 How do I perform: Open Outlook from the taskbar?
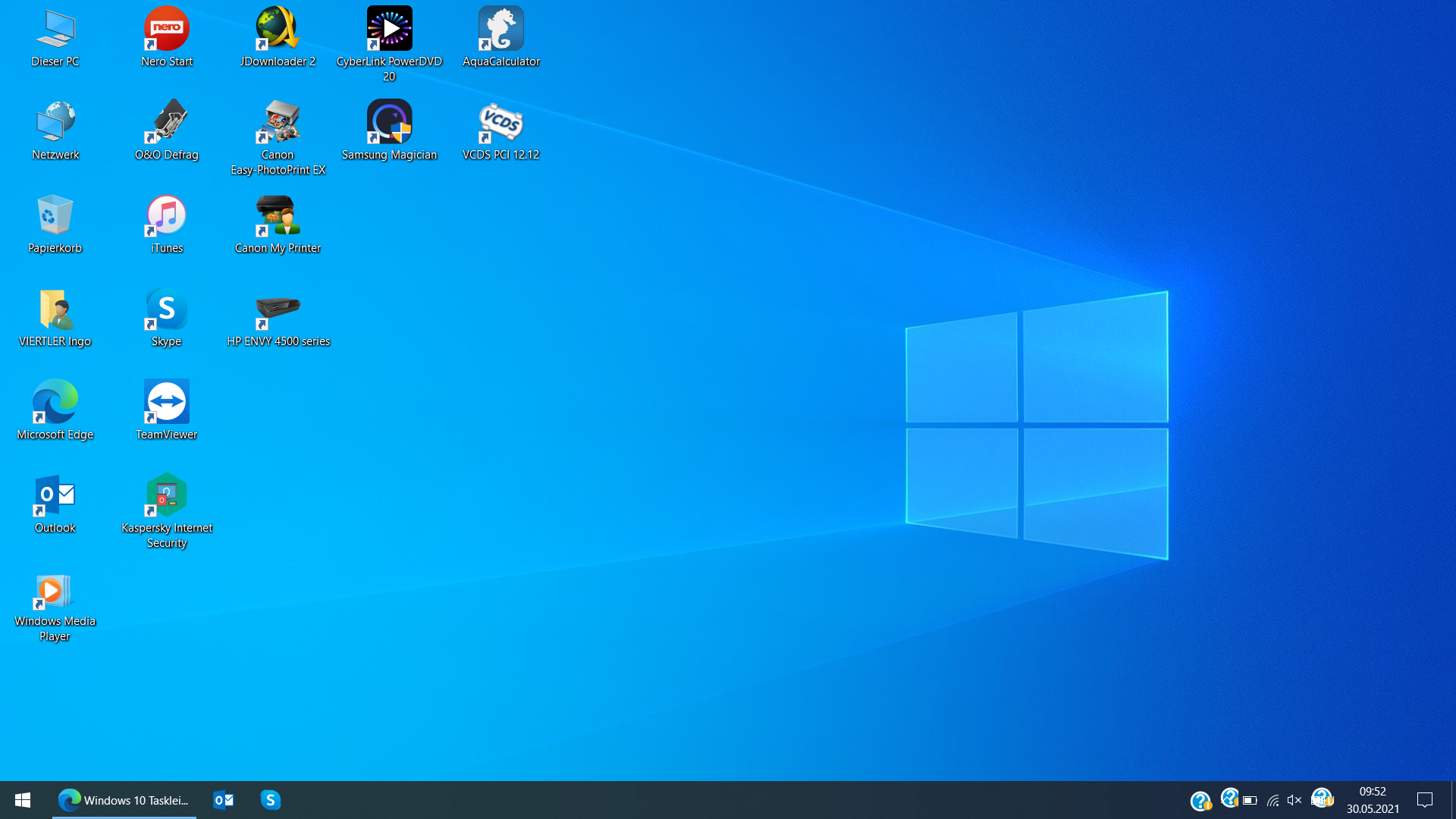click(223, 799)
